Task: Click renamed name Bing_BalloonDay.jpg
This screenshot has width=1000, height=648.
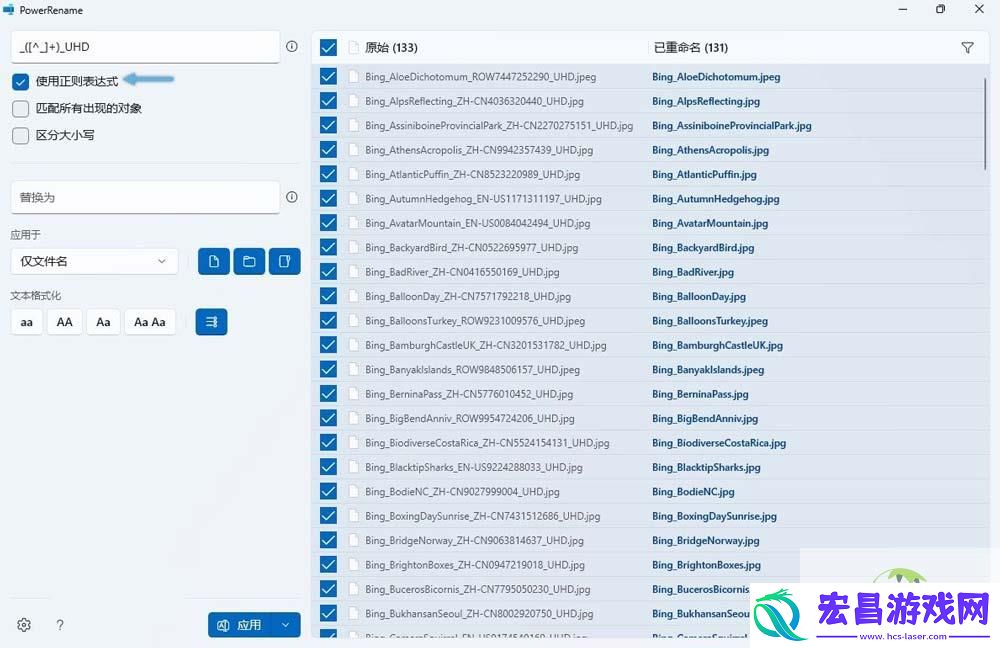Action: (x=699, y=296)
